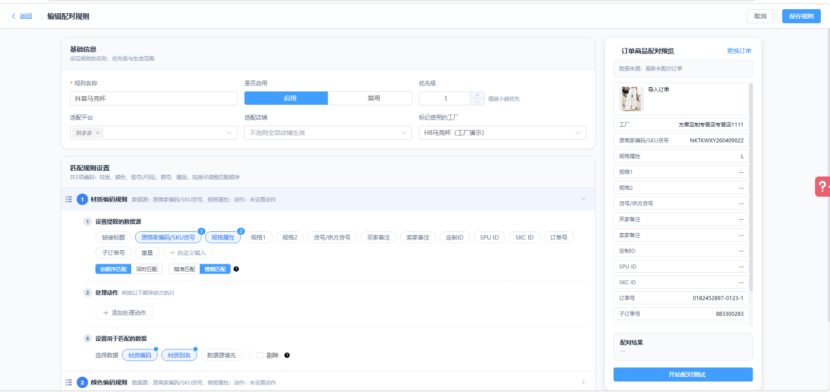Screen dimensions: 830x392
Task: Click the preview panel vertical scrollbar
Action: pyautogui.click(x=751, y=188)
